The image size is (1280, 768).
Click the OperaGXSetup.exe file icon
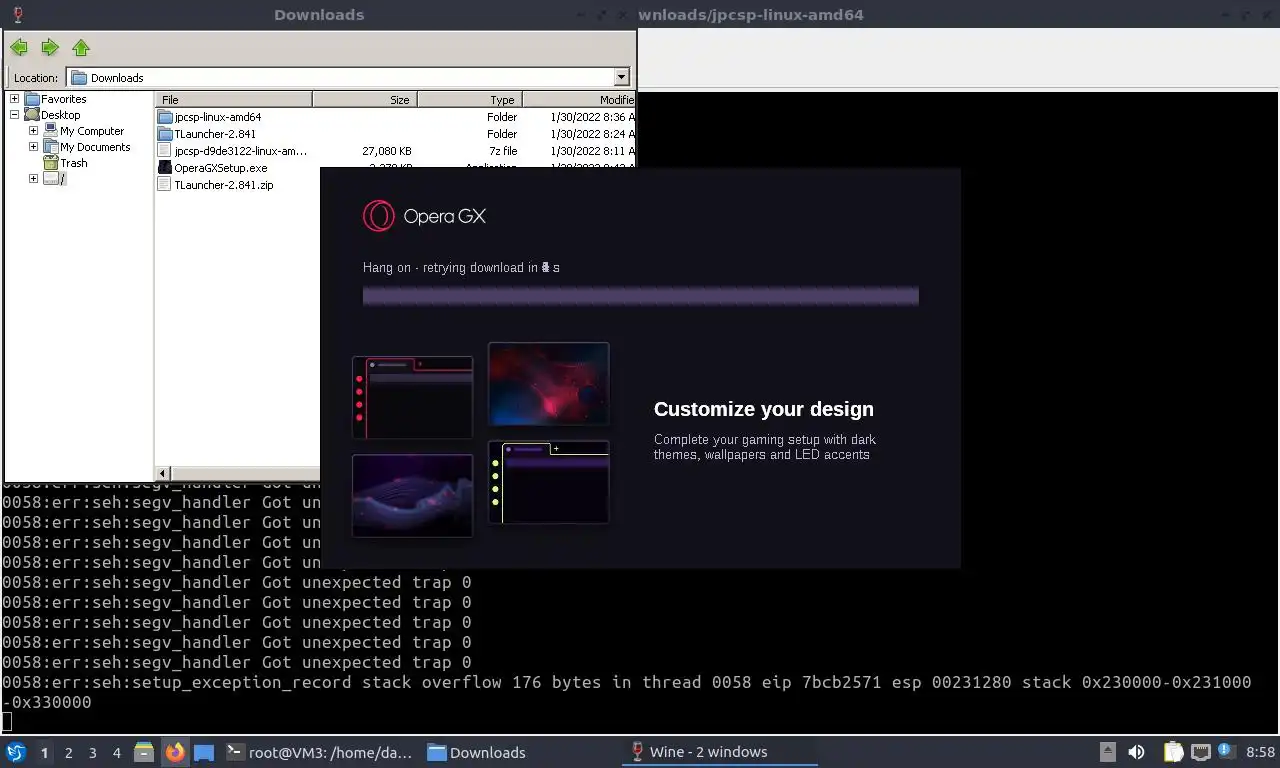tap(165, 168)
